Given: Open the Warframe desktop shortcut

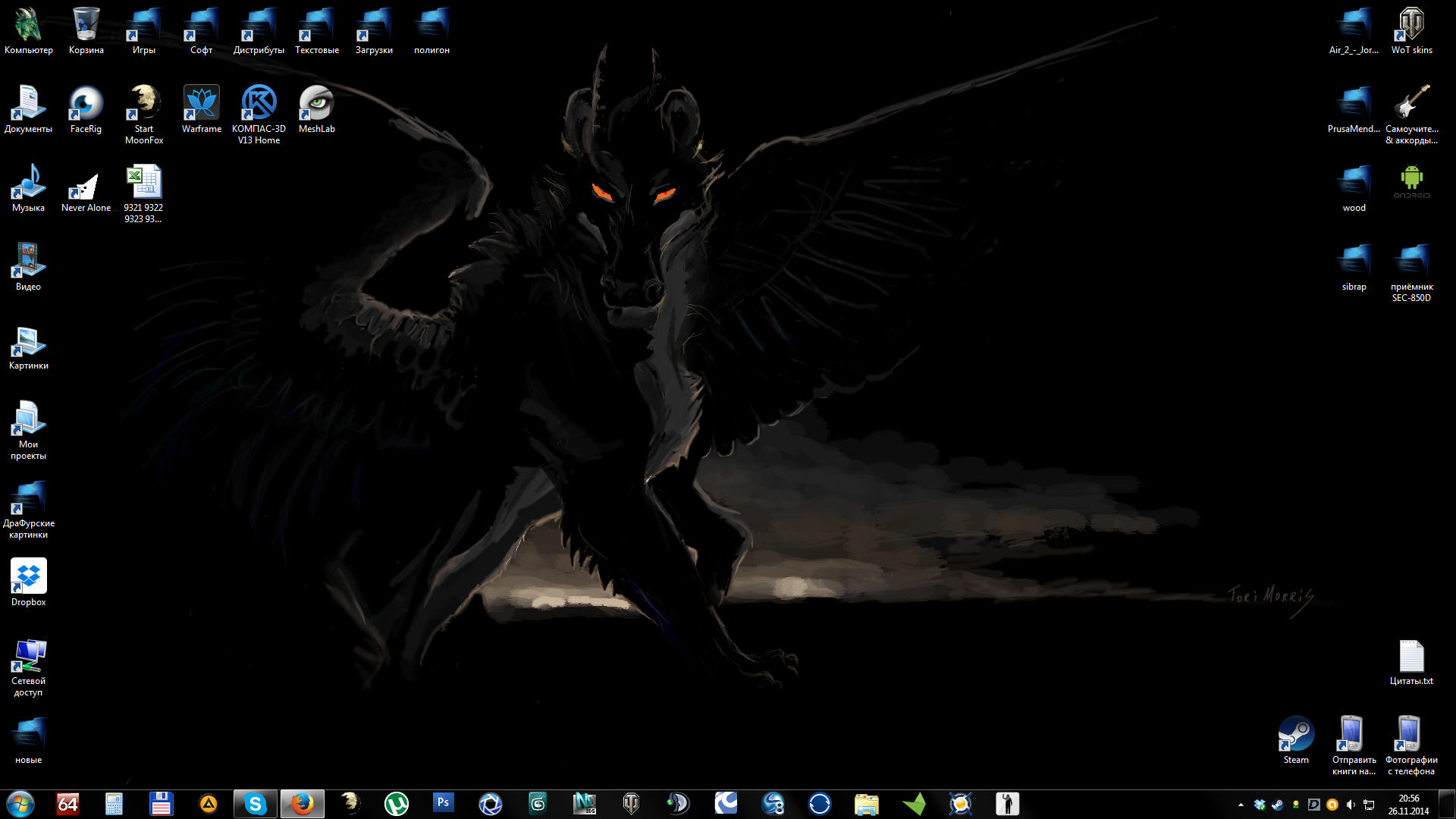Looking at the screenshot, I should (x=201, y=104).
